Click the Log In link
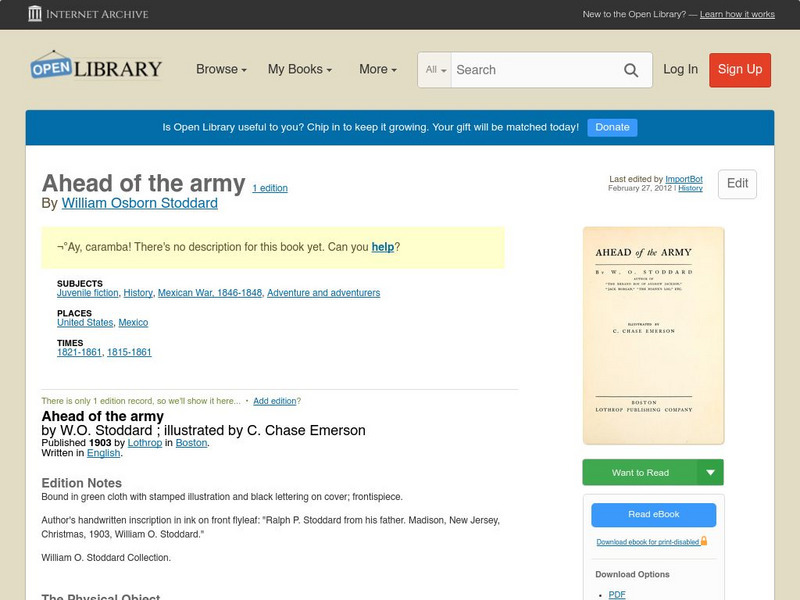The height and width of the screenshot is (600, 800). (x=680, y=69)
